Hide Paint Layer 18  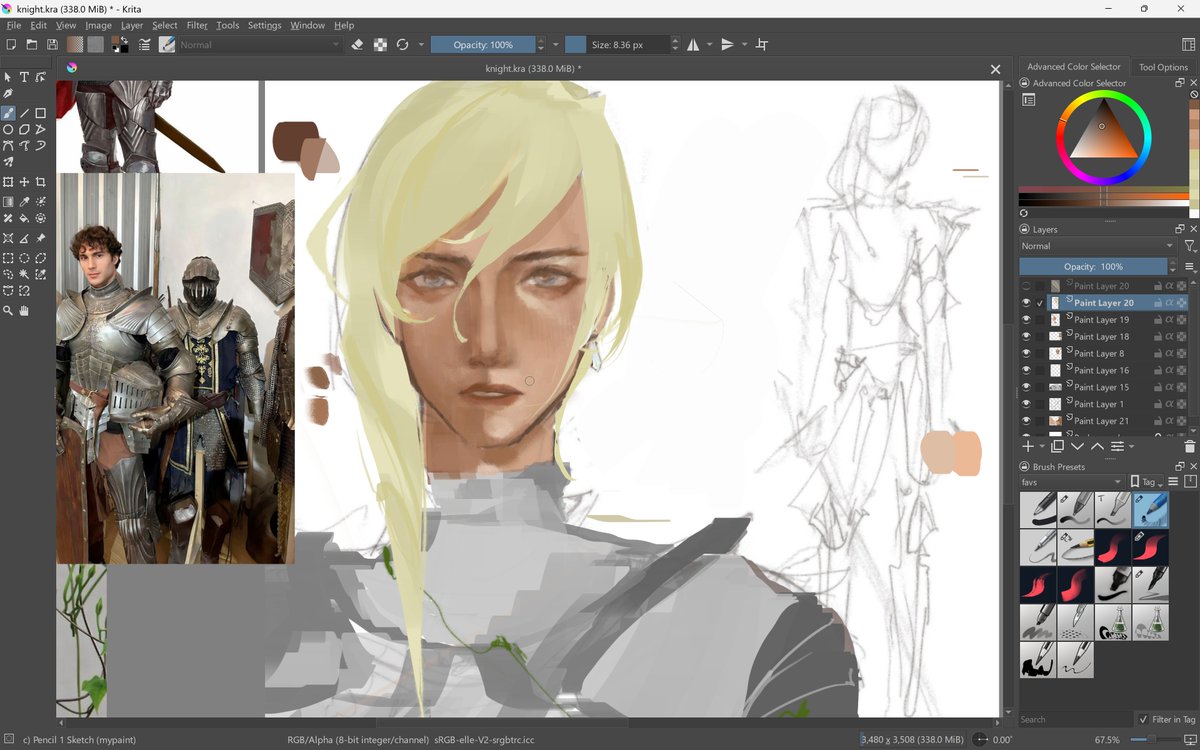pos(1025,337)
